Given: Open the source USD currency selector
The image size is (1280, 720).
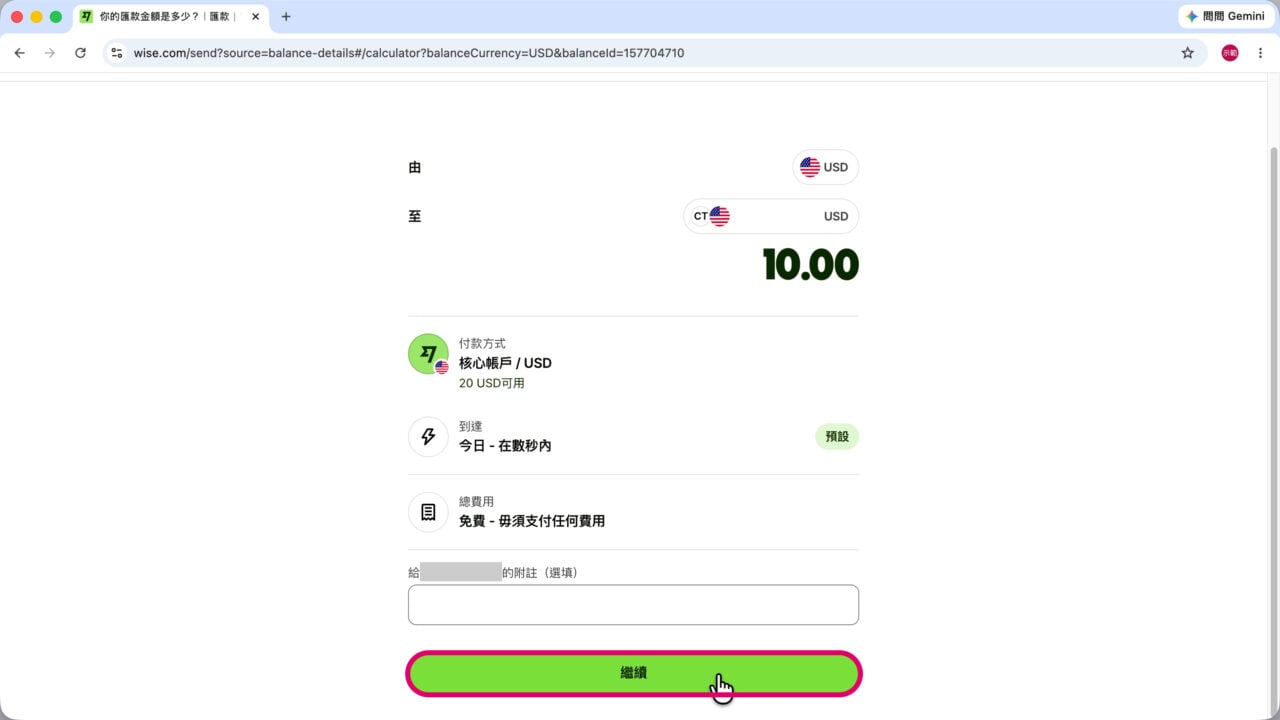Looking at the screenshot, I should [x=826, y=167].
